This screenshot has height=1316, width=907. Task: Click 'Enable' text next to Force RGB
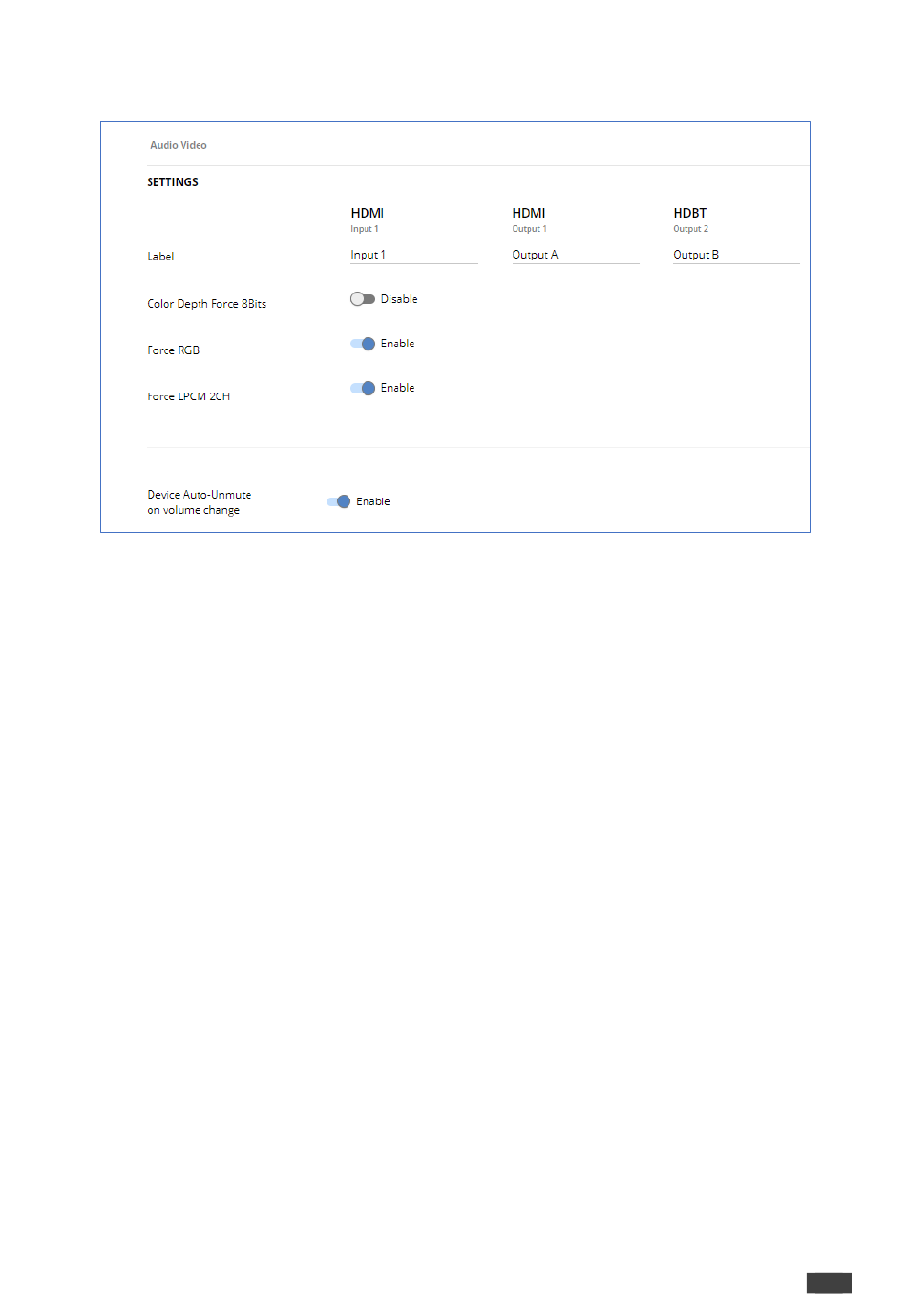click(398, 343)
